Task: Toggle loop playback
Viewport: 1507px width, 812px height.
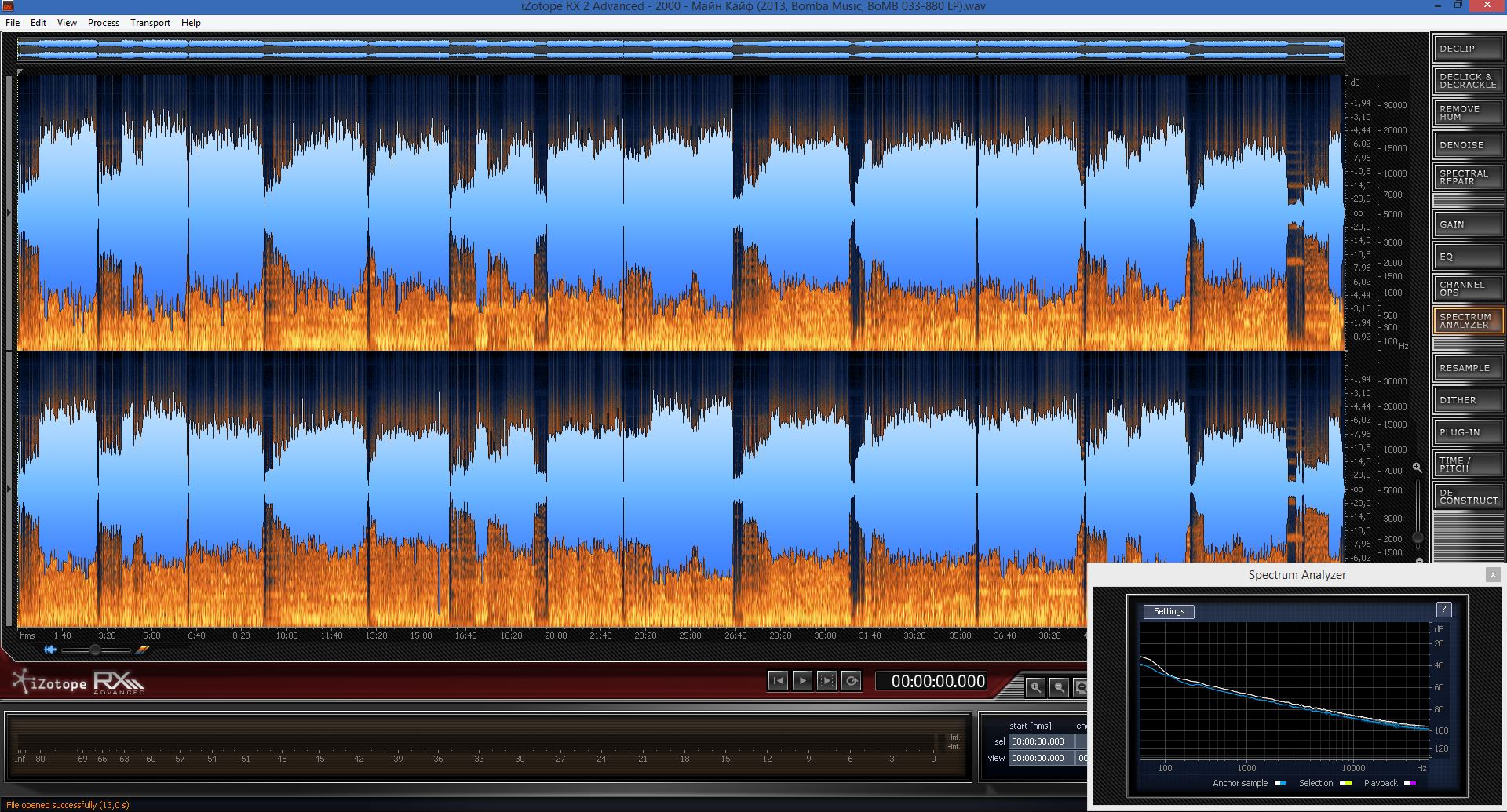Action: point(852,681)
